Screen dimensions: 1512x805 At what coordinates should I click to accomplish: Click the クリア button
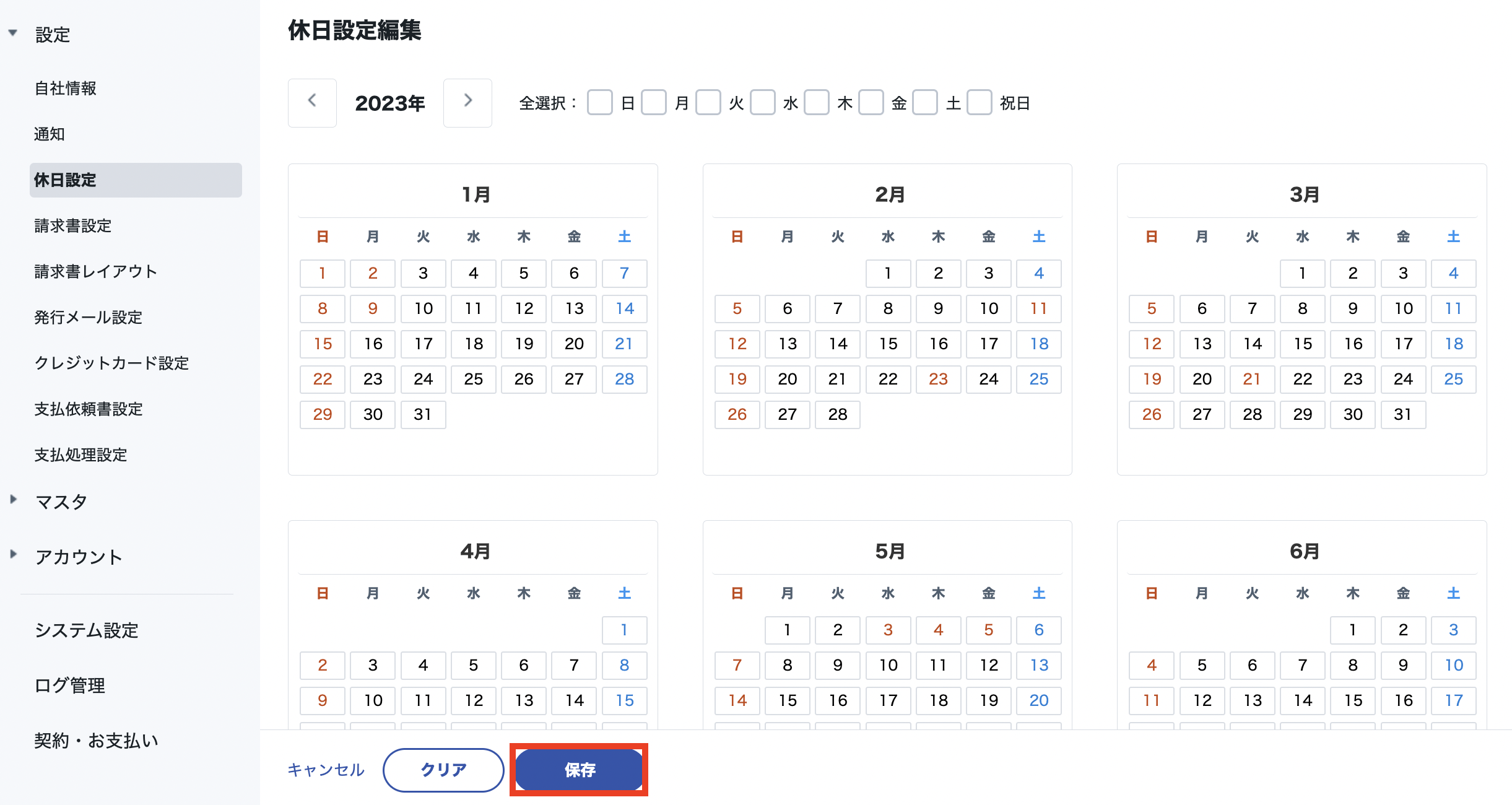(x=443, y=770)
